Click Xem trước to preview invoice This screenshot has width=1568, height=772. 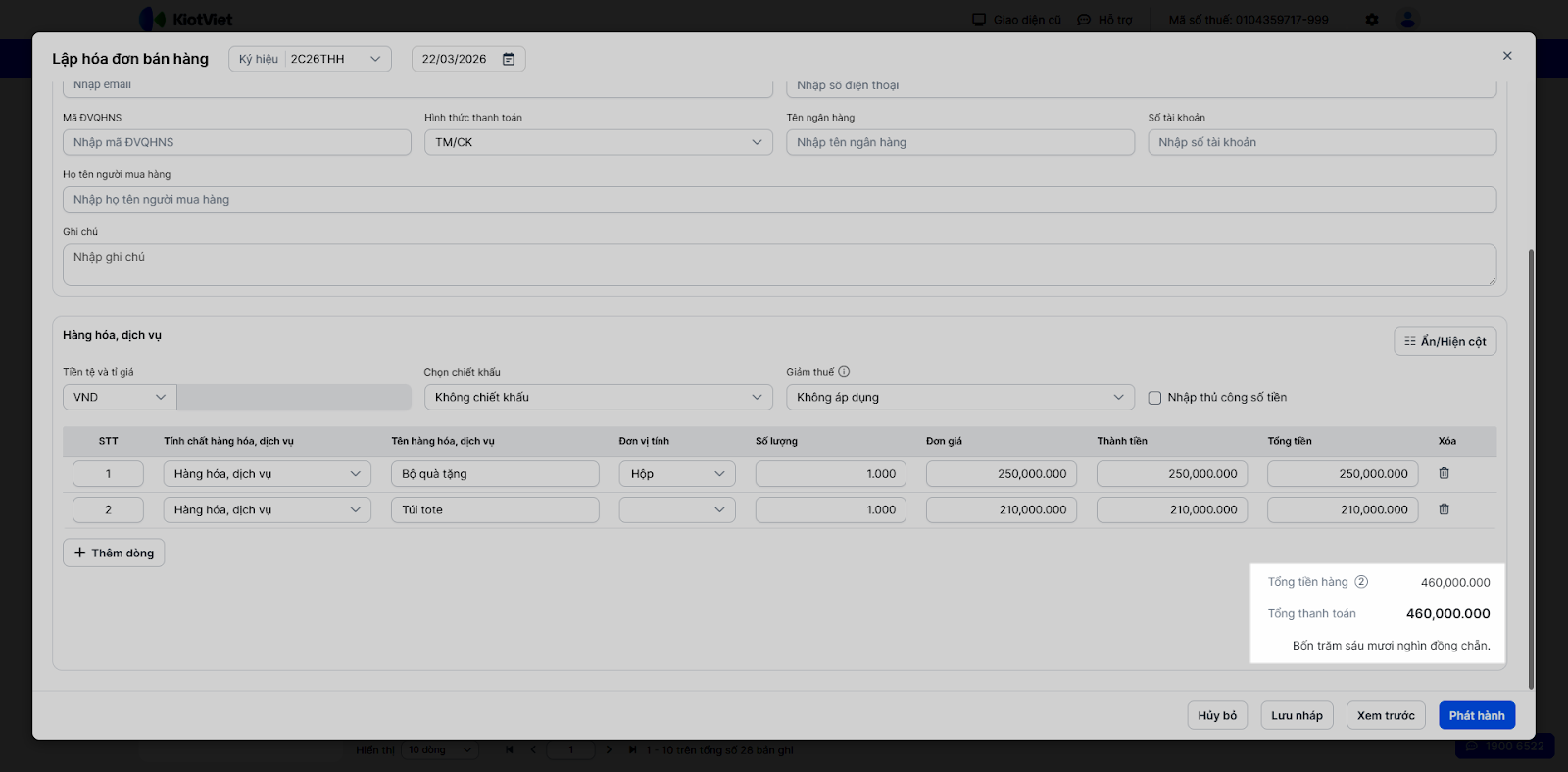[x=1385, y=715]
